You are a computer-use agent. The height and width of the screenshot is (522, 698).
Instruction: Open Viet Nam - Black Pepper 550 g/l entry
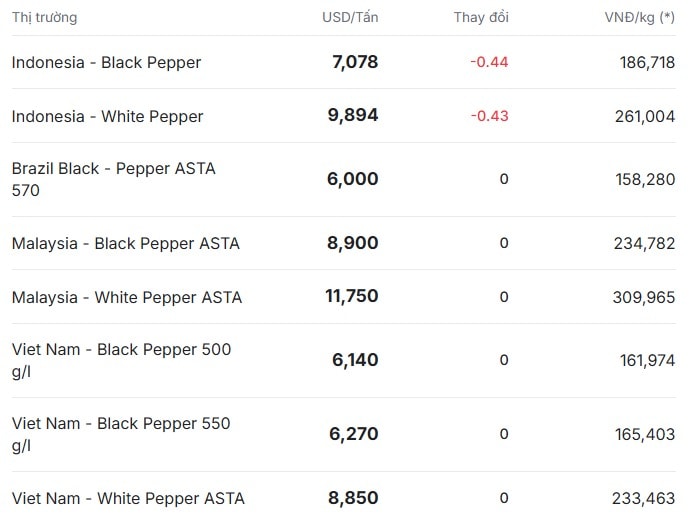121,434
